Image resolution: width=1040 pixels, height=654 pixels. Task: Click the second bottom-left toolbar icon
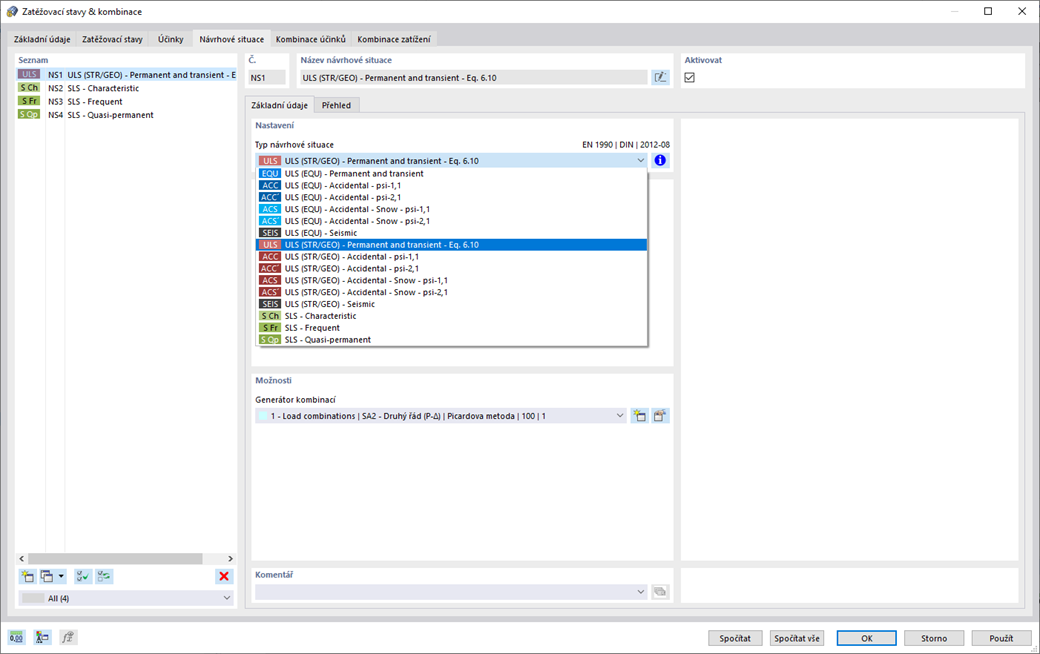coord(42,637)
